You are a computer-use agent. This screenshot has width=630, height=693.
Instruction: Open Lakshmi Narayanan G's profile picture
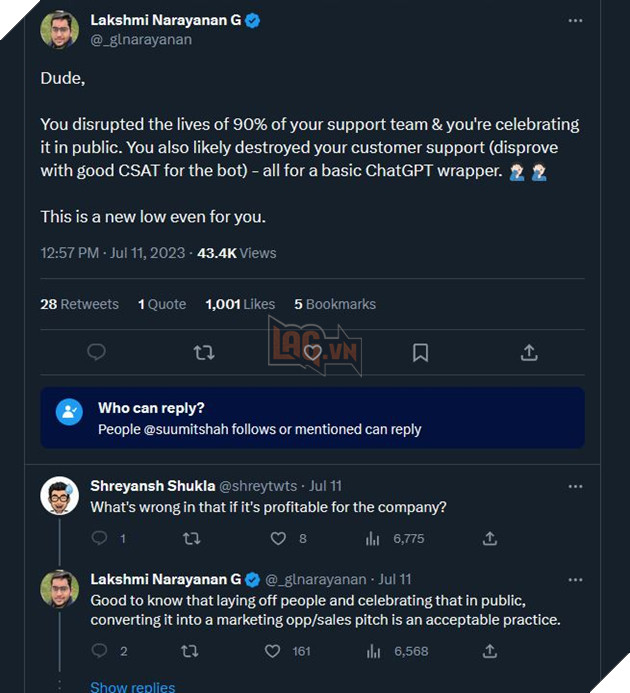point(60,30)
